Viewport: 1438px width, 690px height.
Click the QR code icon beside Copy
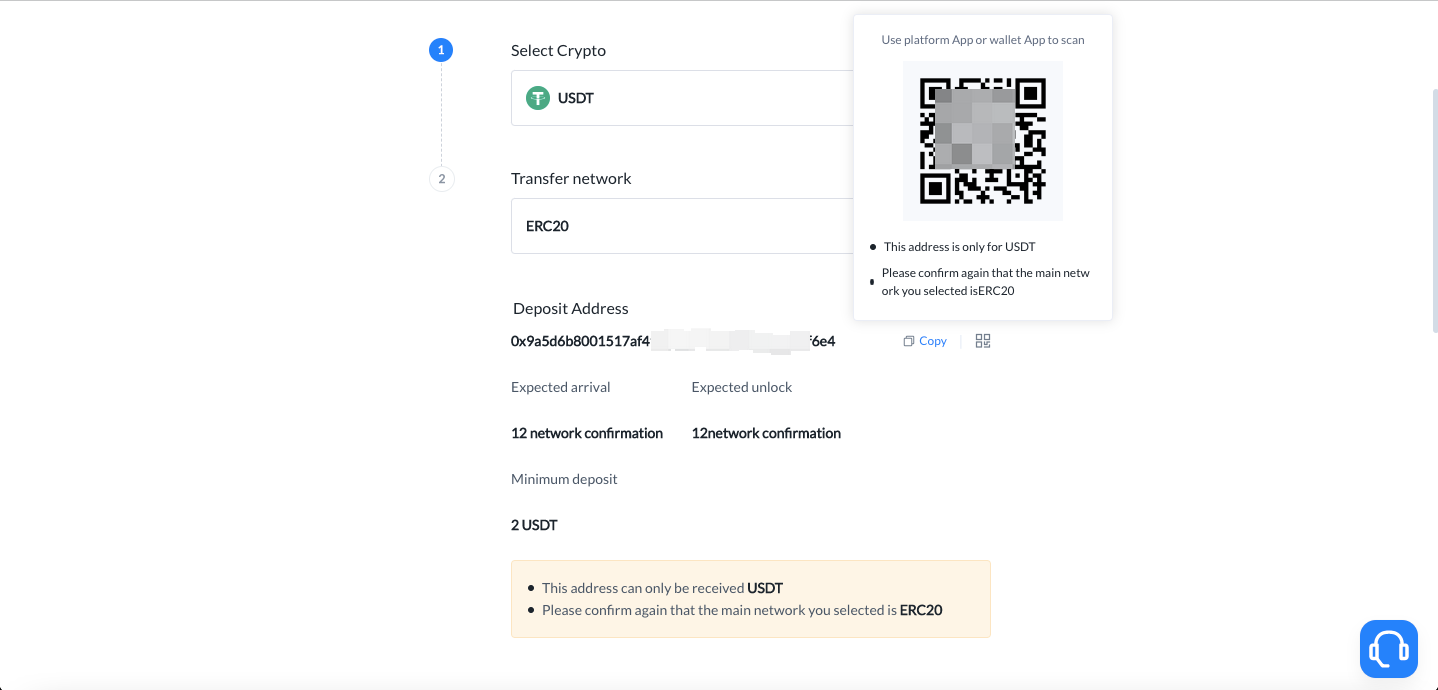pyautogui.click(x=983, y=341)
